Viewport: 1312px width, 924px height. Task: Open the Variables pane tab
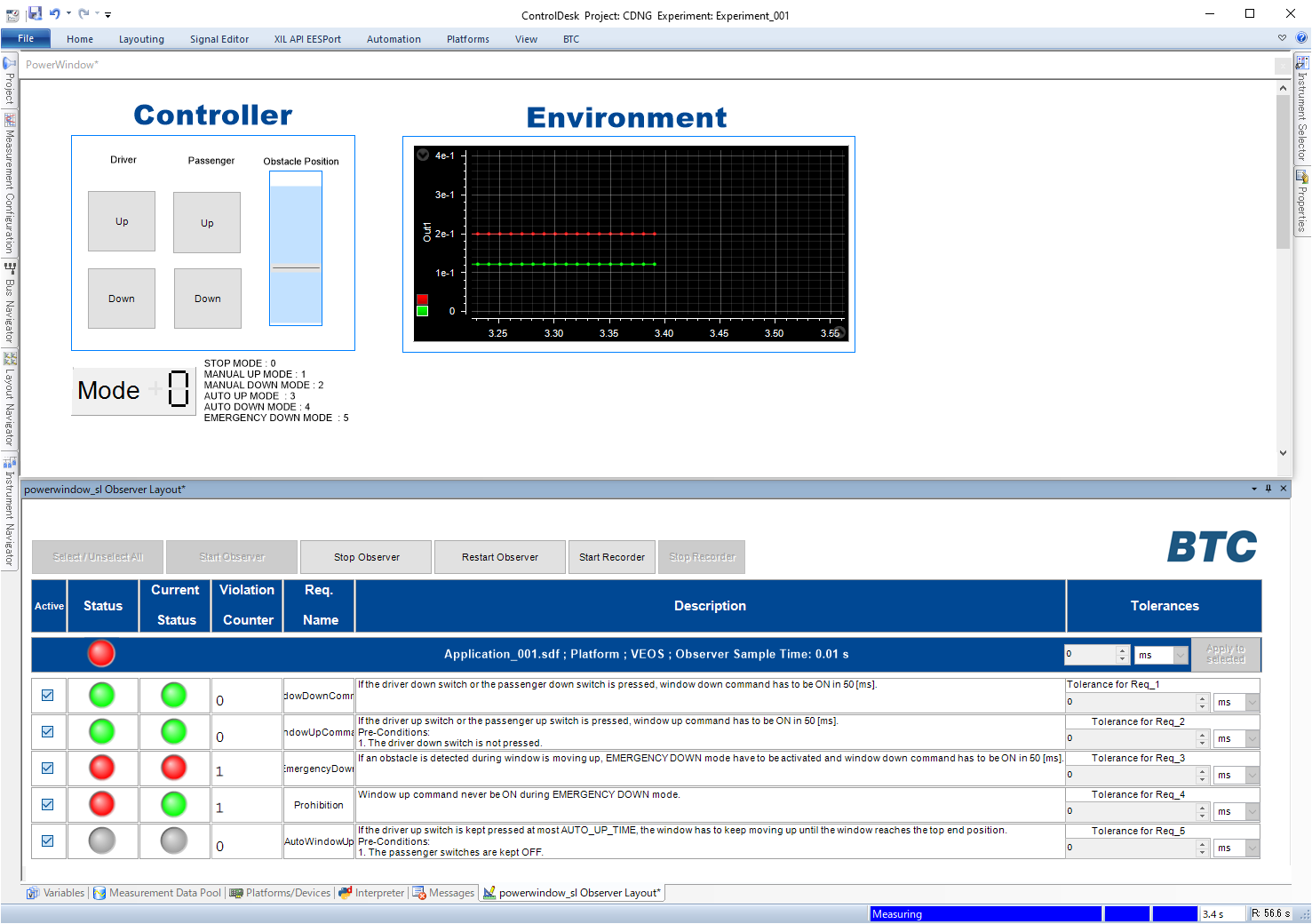[56, 893]
